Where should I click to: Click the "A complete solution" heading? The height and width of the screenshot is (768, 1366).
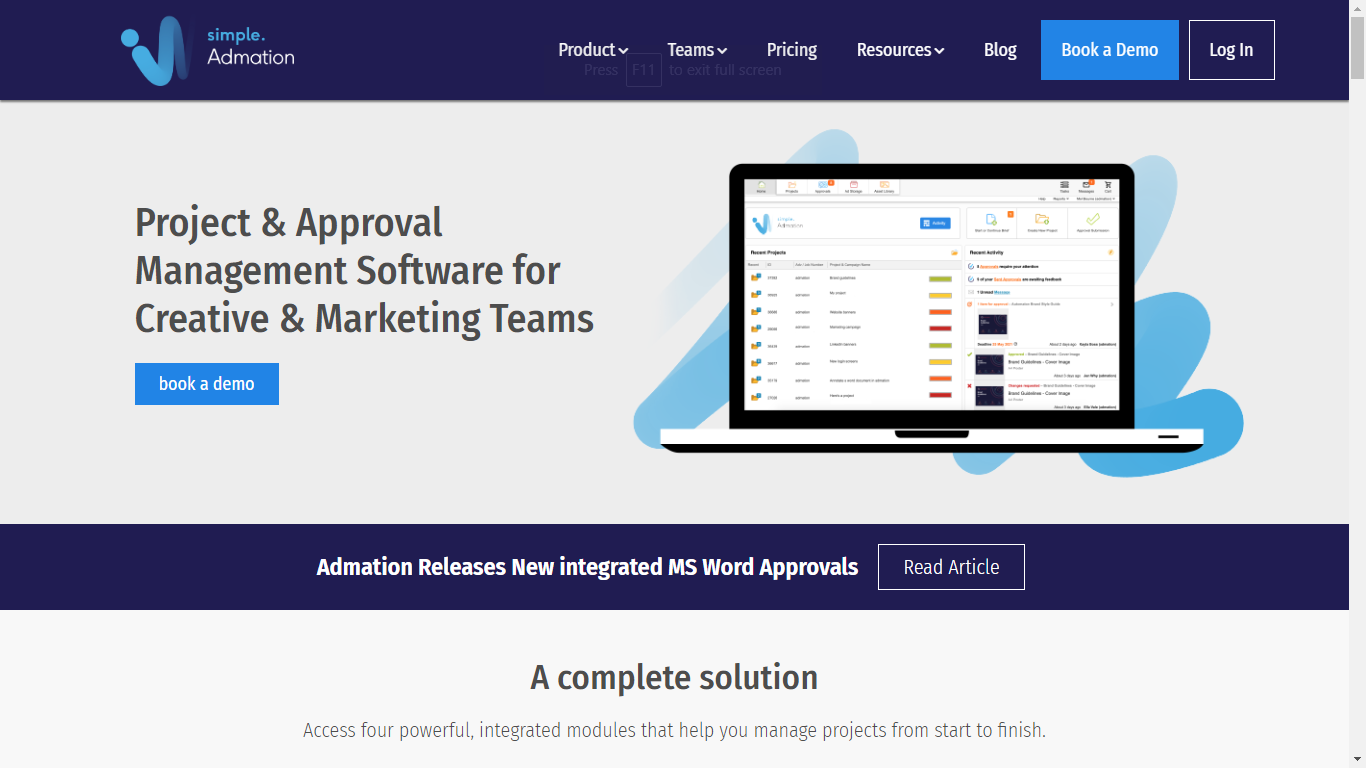(674, 677)
